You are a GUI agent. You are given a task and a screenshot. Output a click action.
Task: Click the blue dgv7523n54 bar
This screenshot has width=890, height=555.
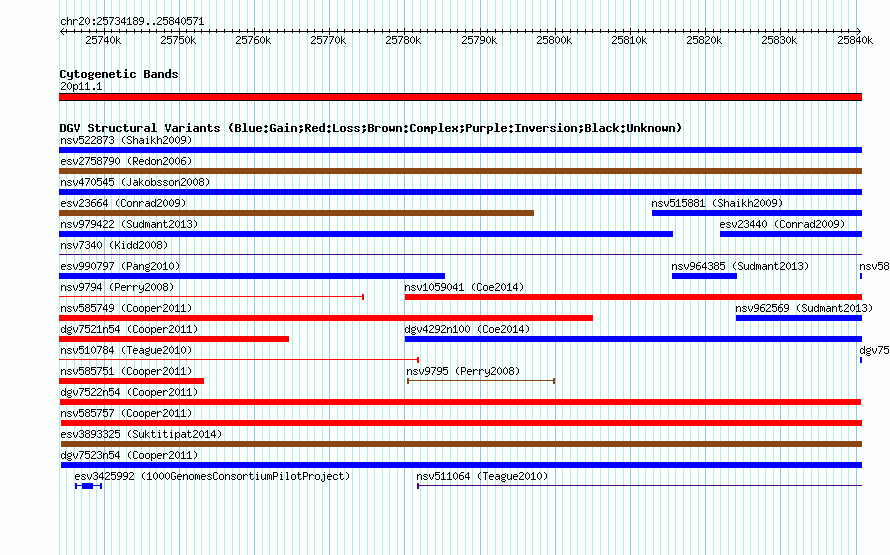pos(461,465)
